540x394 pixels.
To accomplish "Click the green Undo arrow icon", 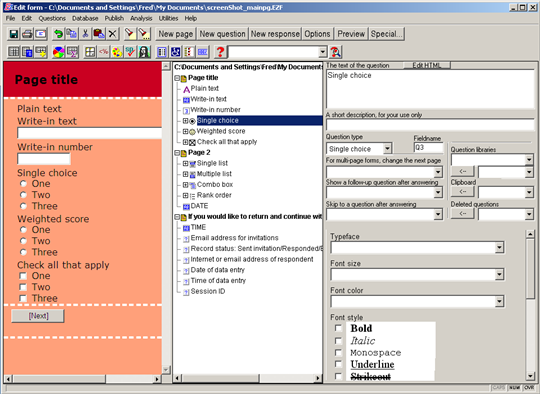I will [x=59, y=34].
